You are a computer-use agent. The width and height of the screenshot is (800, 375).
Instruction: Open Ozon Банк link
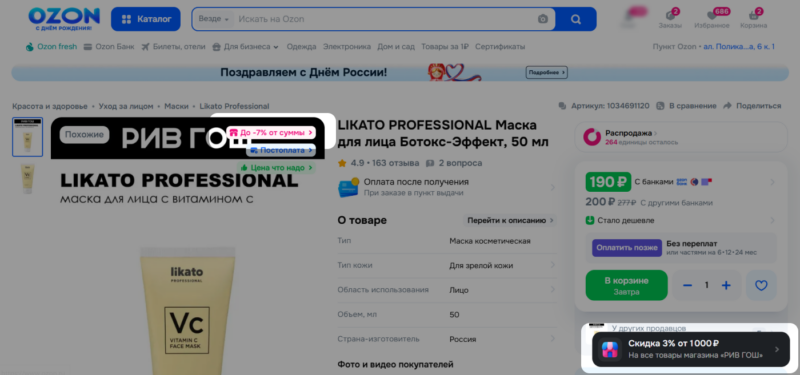tap(109, 47)
